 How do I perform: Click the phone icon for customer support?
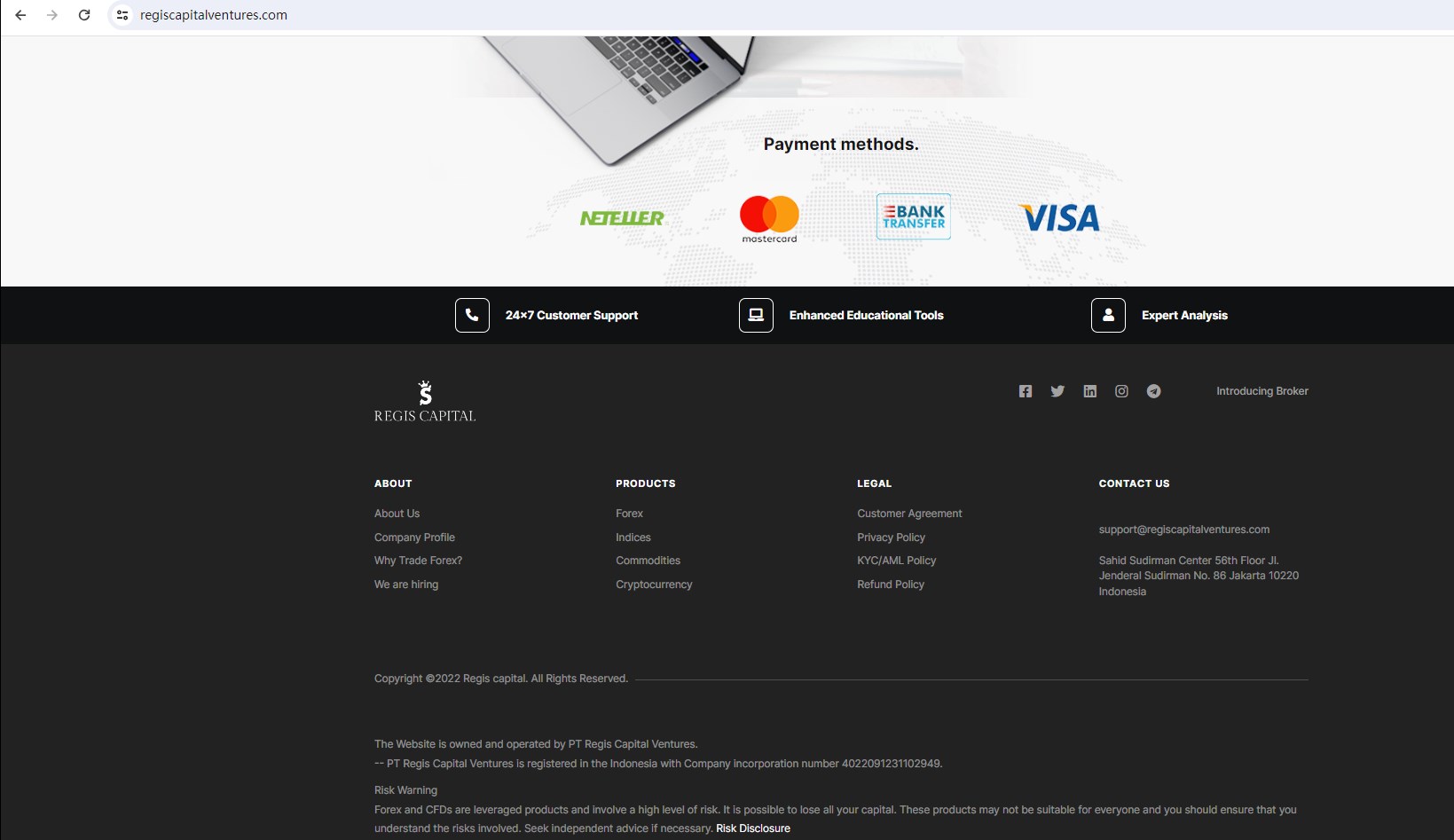[472, 315]
